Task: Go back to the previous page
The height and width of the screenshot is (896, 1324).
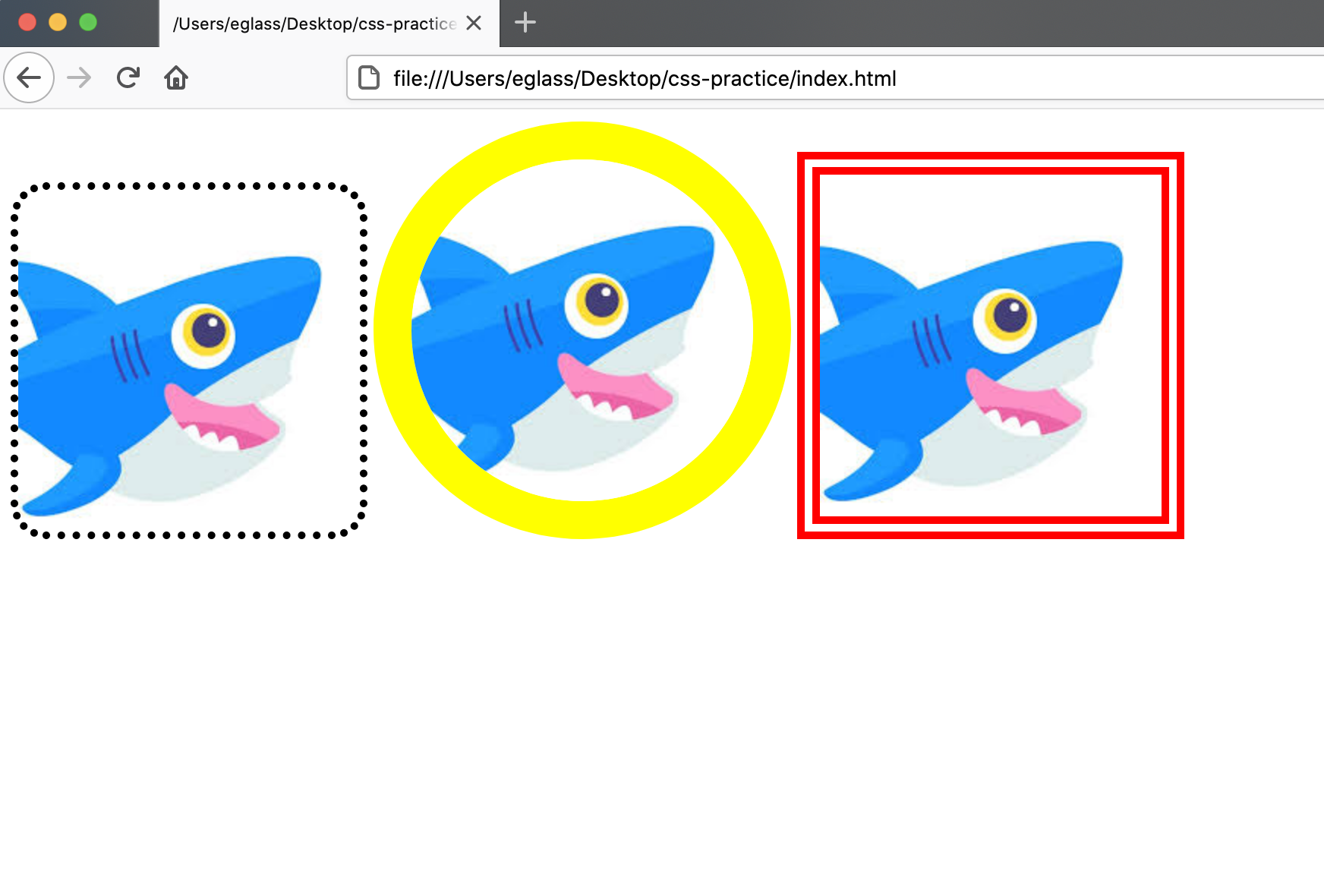Action: (x=29, y=77)
